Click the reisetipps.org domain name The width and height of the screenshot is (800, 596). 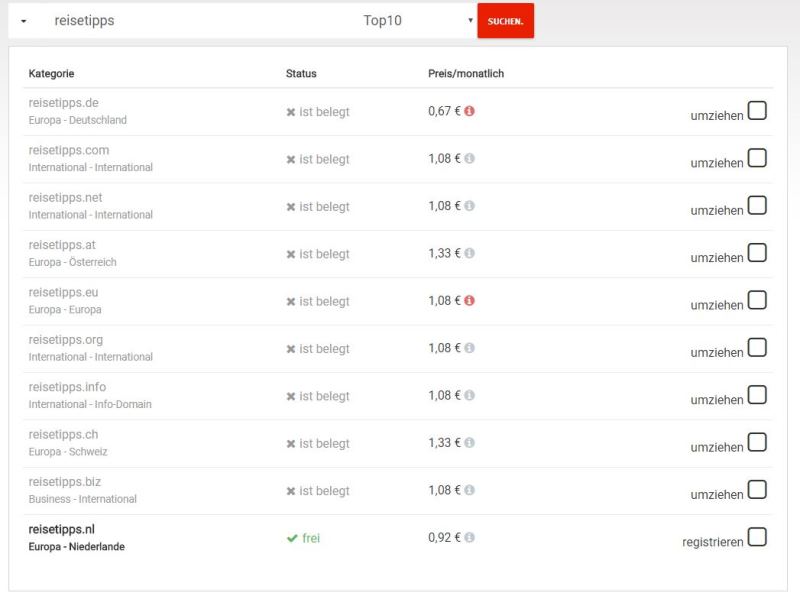(65, 340)
